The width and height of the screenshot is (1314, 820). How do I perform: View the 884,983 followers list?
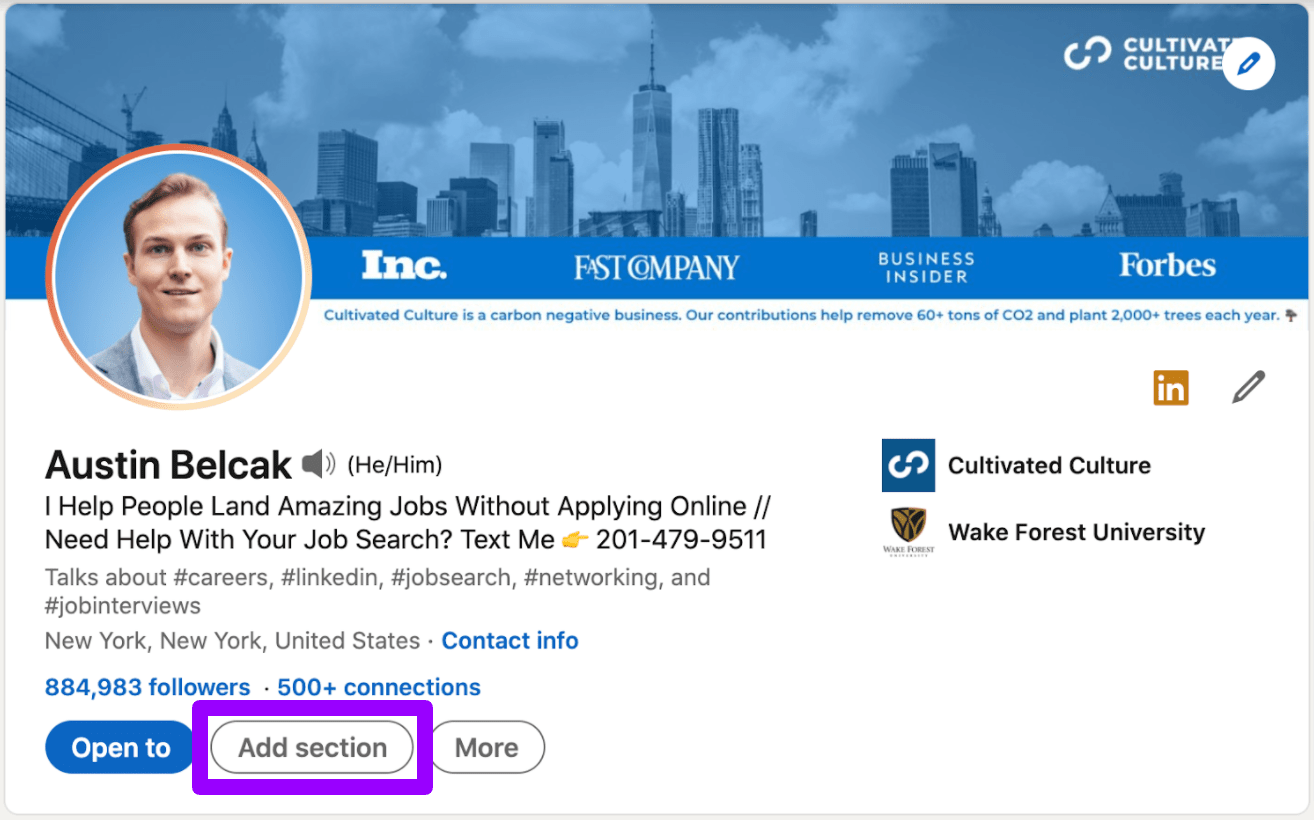(147, 688)
